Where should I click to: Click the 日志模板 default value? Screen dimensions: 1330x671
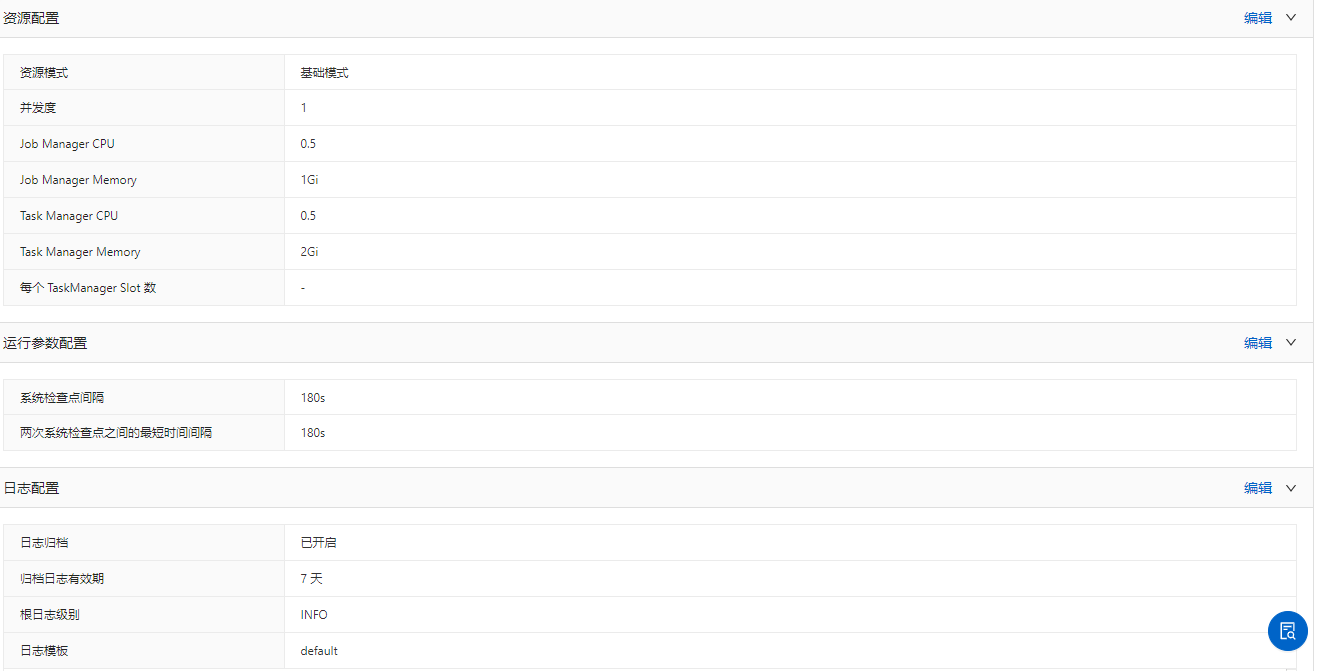[319, 651]
